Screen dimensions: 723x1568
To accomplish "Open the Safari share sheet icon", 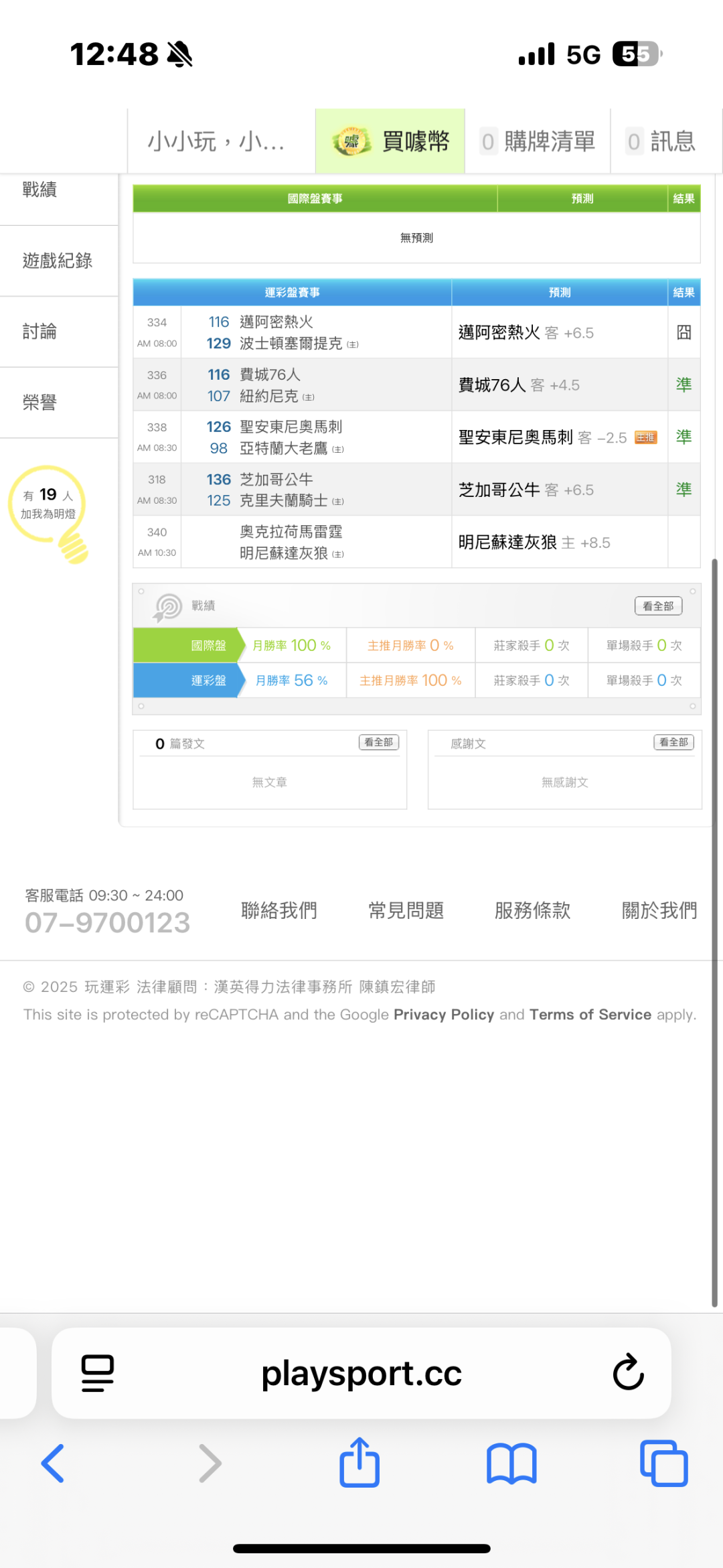I will (359, 1463).
